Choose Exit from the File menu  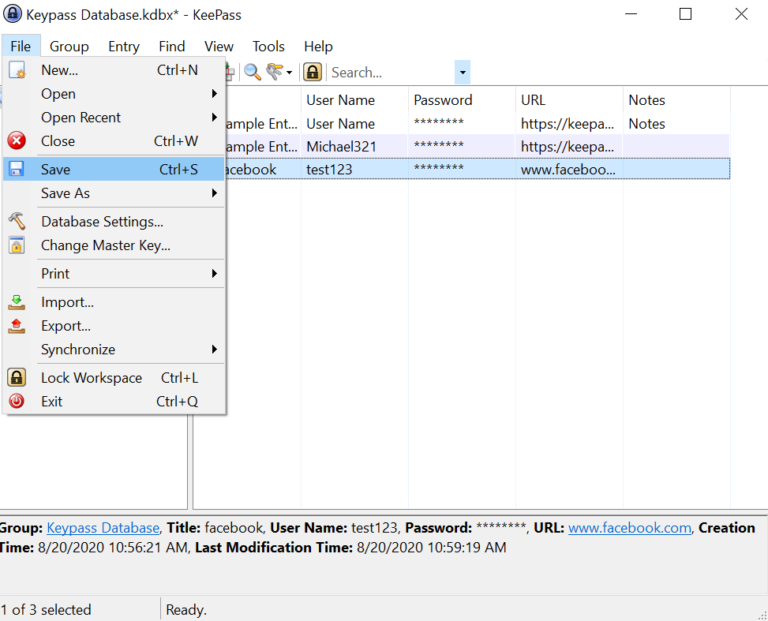tap(114, 401)
